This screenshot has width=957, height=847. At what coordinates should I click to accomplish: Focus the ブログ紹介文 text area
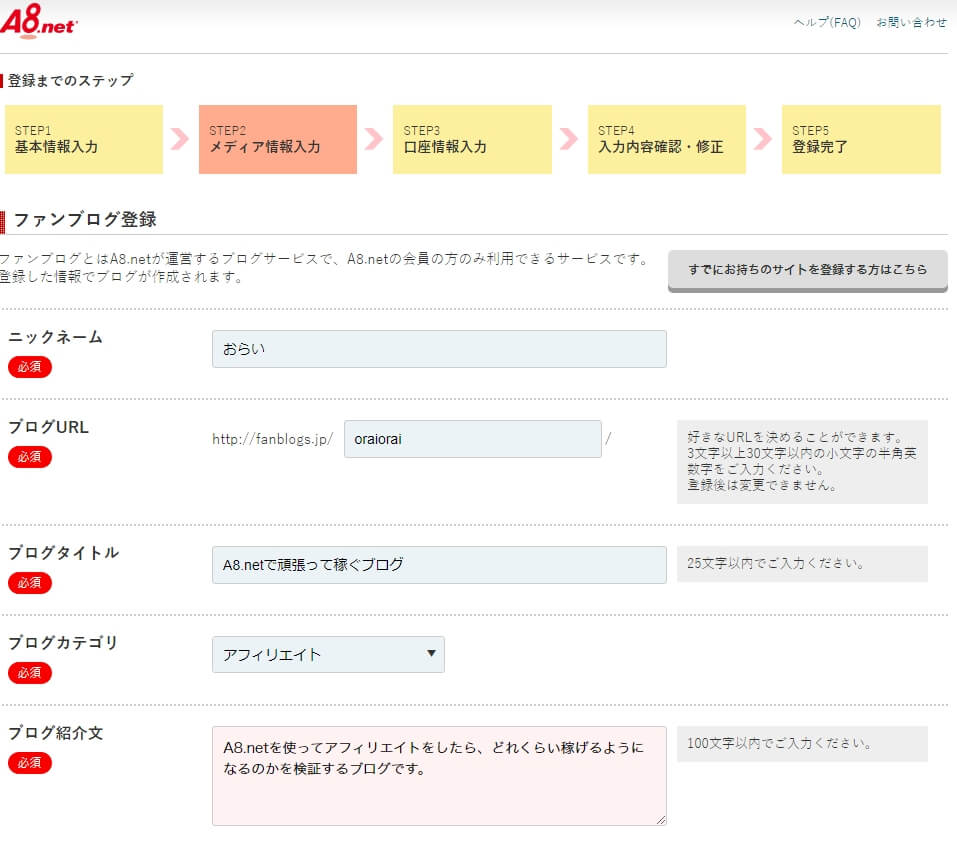pyautogui.click(x=439, y=776)
